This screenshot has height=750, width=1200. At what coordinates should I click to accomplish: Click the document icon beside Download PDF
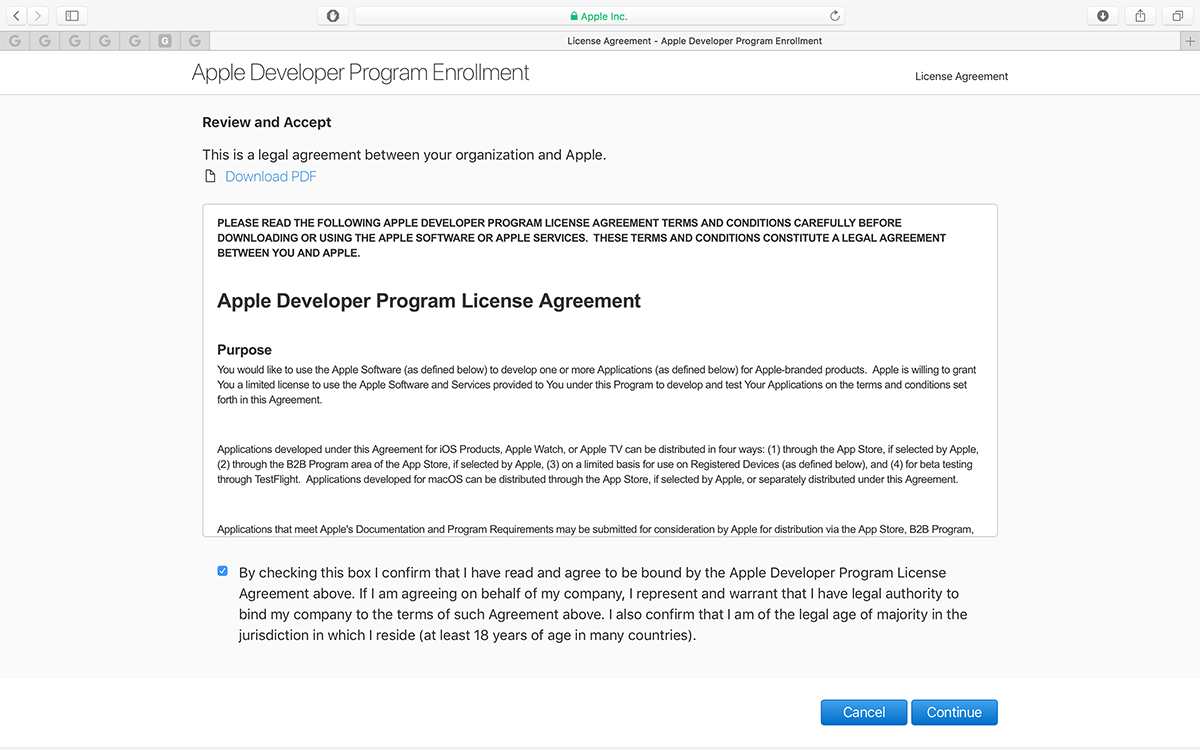tap(210, 177)
